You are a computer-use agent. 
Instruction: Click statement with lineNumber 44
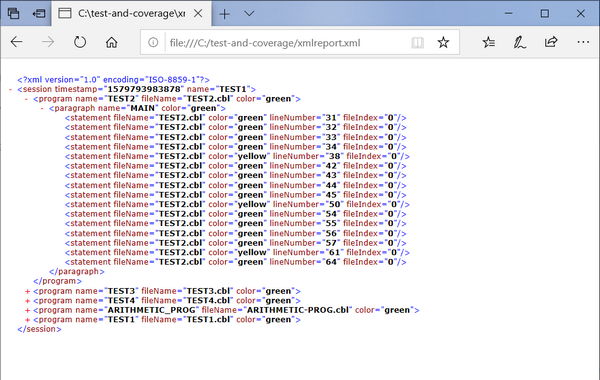235,186
